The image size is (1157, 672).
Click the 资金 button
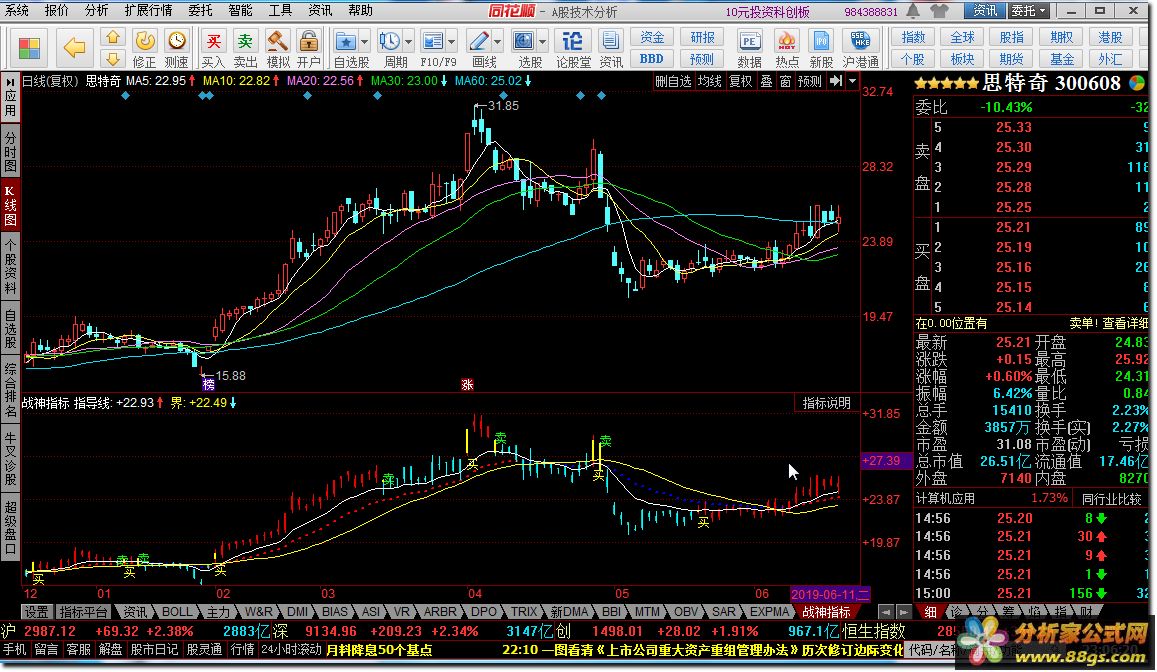coord(652,38)
